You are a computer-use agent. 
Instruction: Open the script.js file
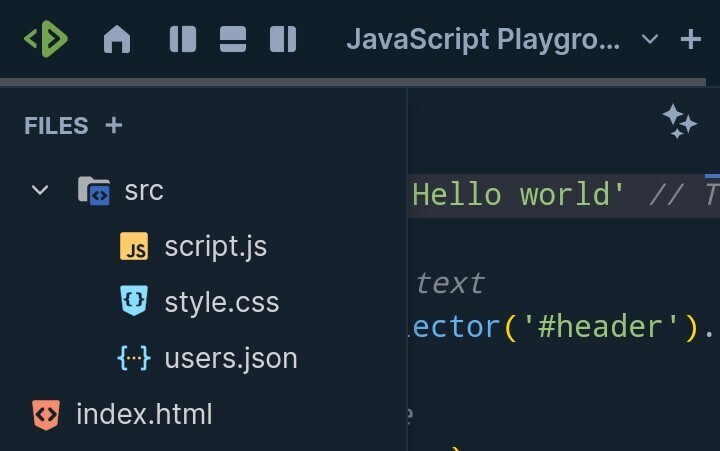(x=216, y=247)
